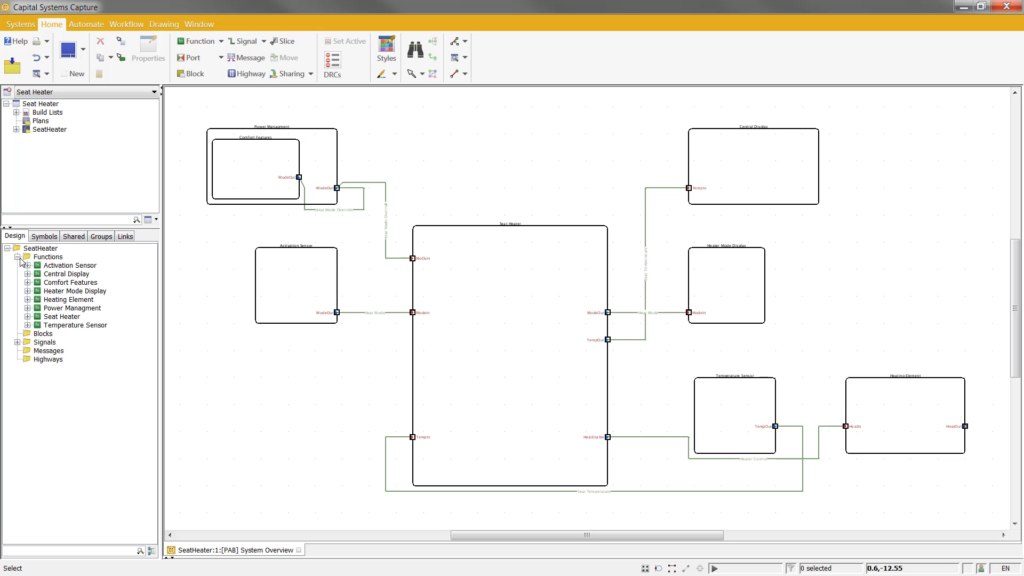Expand the Signals folder in tree

coord(17,342)
